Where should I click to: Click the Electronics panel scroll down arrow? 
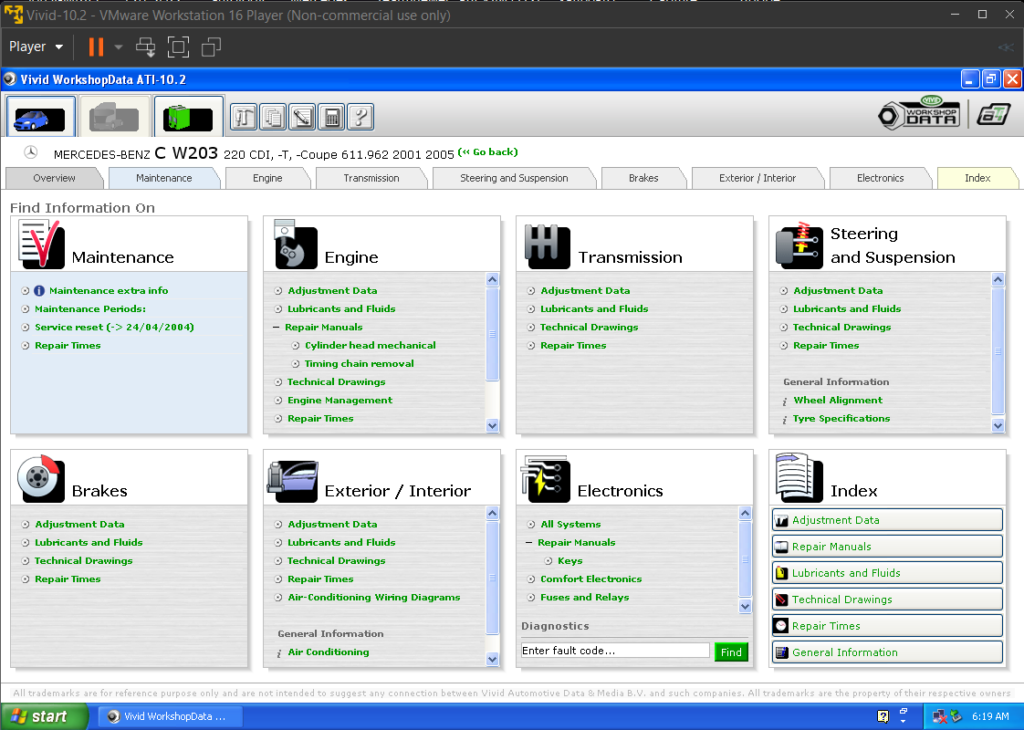tap(745, 607)
